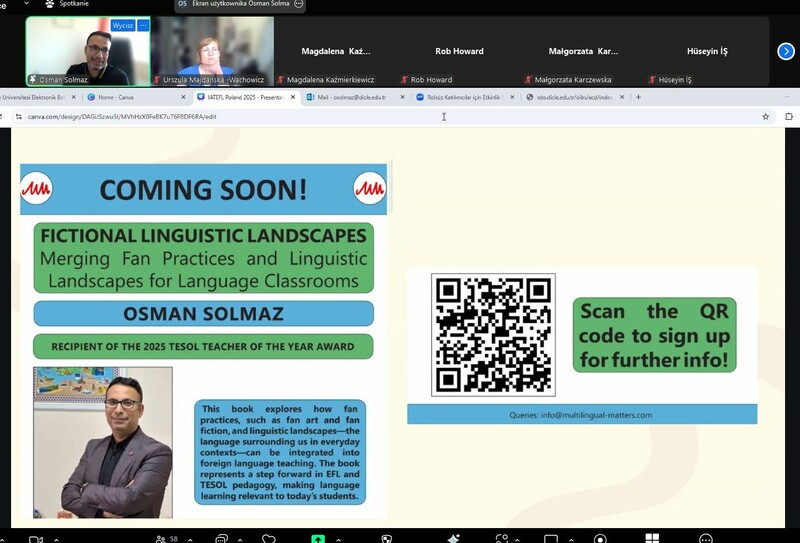Viewport: 800px width, 543px height.
Task: Open the More options ellipsis in Zoom toolbar
Action: [x=705, y=538]
